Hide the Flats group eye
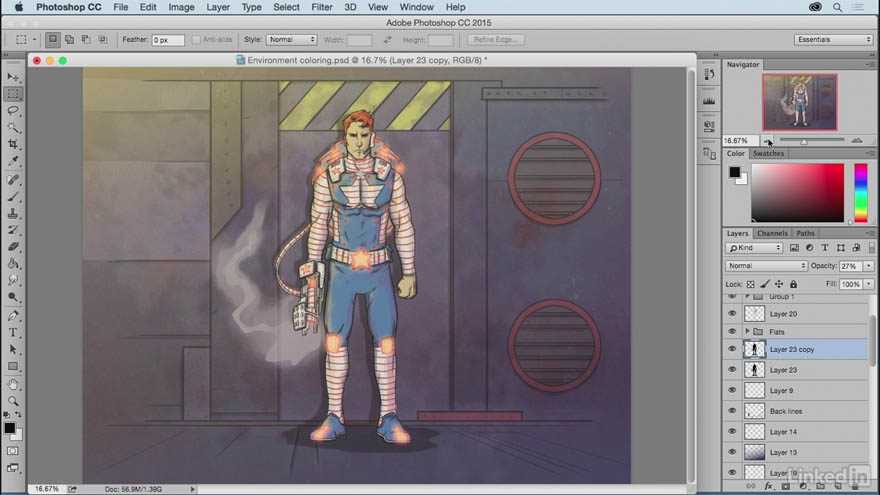Image resolution: width=880 pixels, height=495 pixels. (x=732, y=332)
